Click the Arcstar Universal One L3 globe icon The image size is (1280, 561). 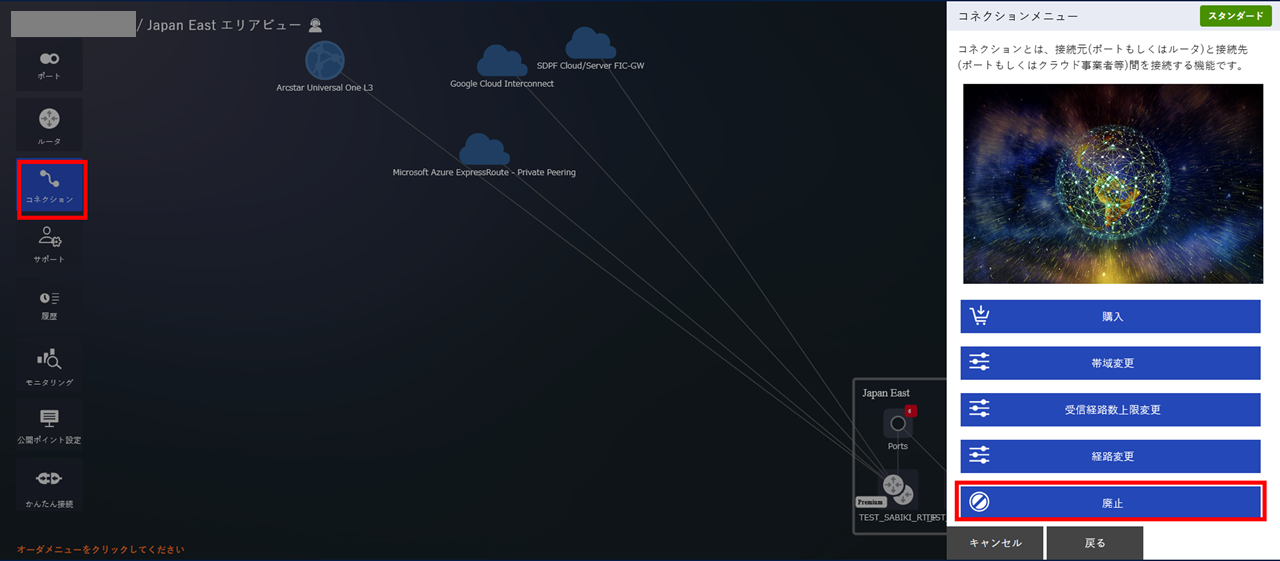pyautogui.click(x=325, y=60)
